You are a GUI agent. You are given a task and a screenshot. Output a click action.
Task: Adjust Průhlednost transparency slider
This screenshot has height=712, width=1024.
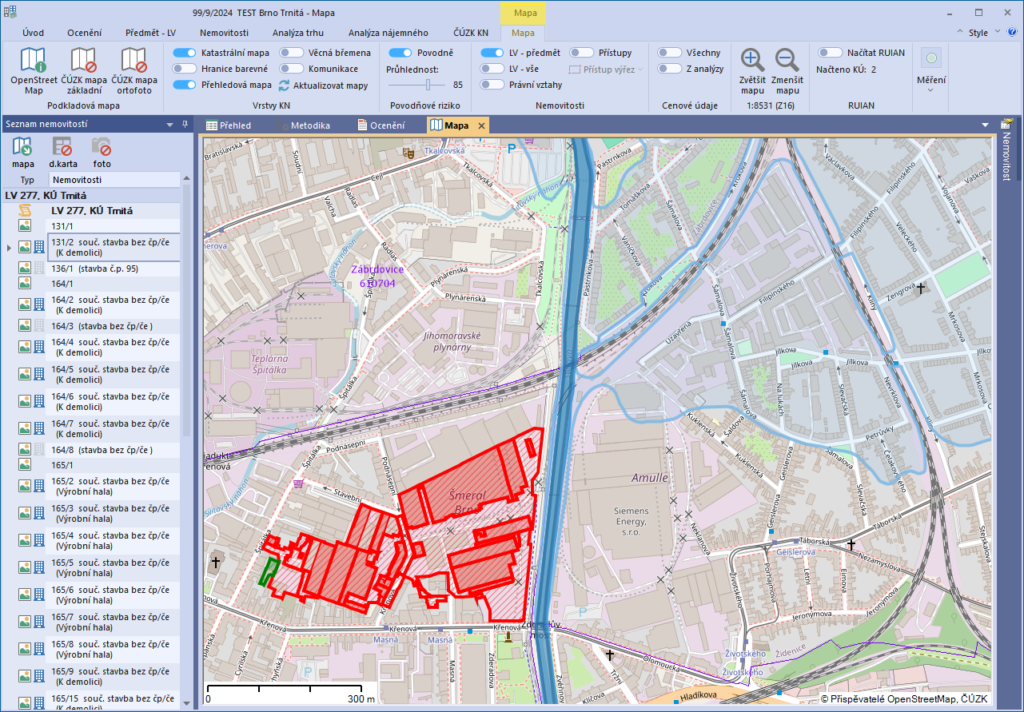click(x=428, y=85)
